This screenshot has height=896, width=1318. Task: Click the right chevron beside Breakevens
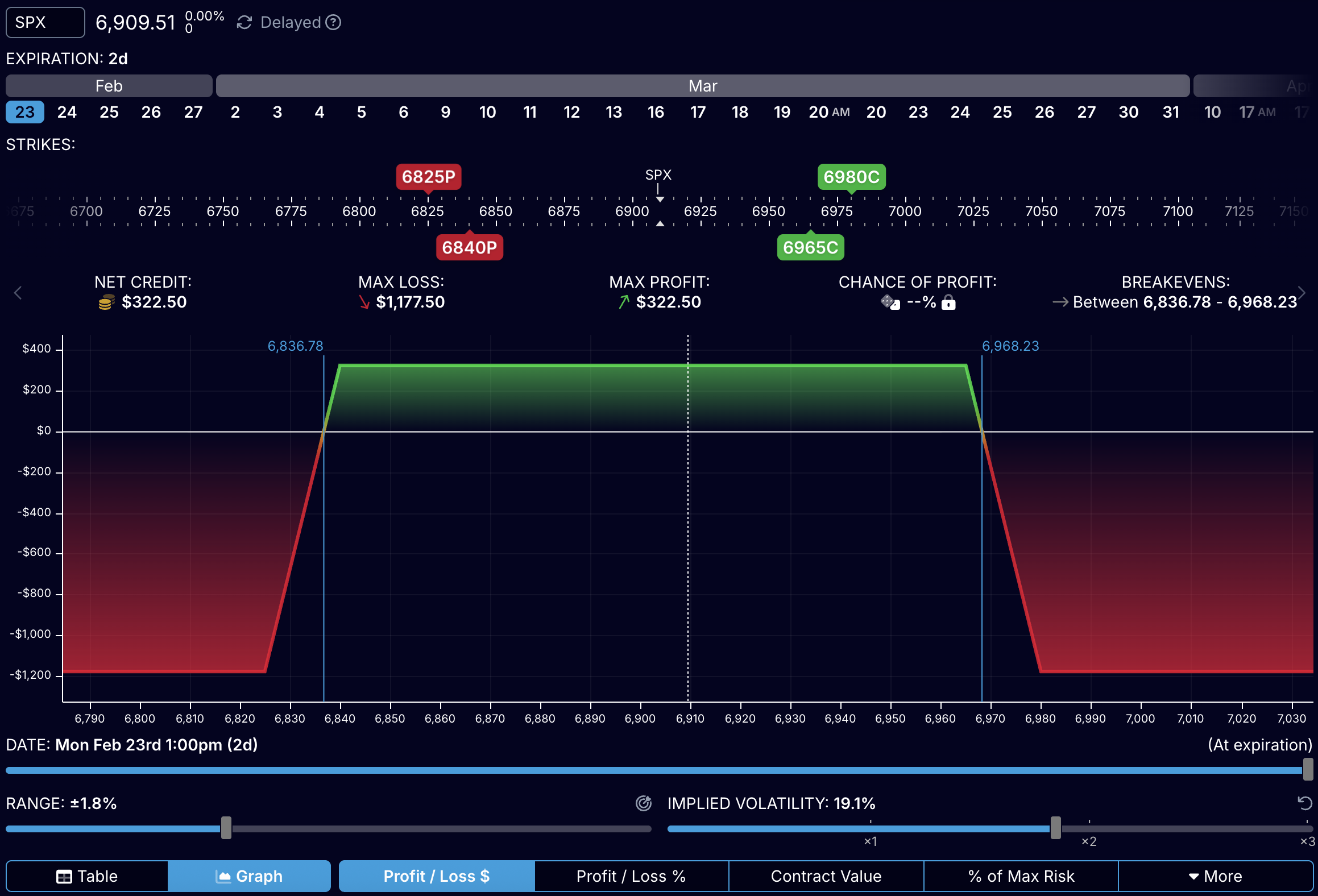pos(1302,293)
